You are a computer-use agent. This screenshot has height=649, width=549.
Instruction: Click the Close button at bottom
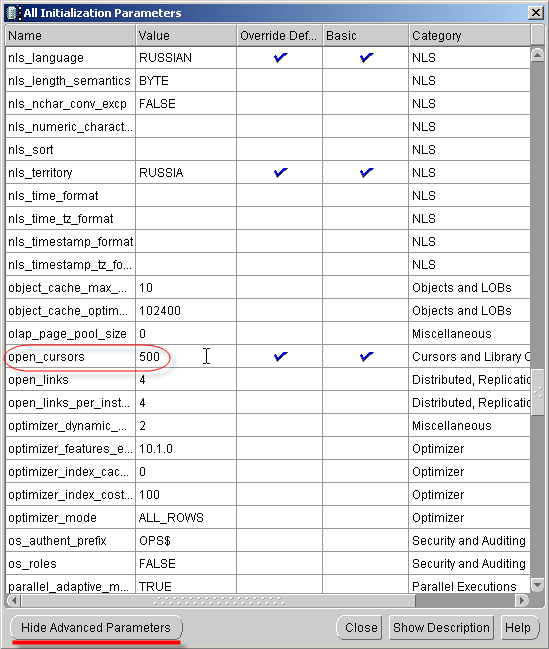tap(361, 627)
